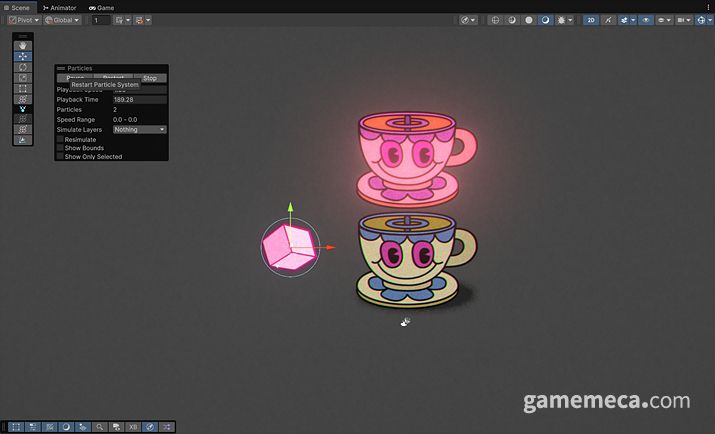Select the Transform tool
The image size is (715, 434).
(24, 100)
